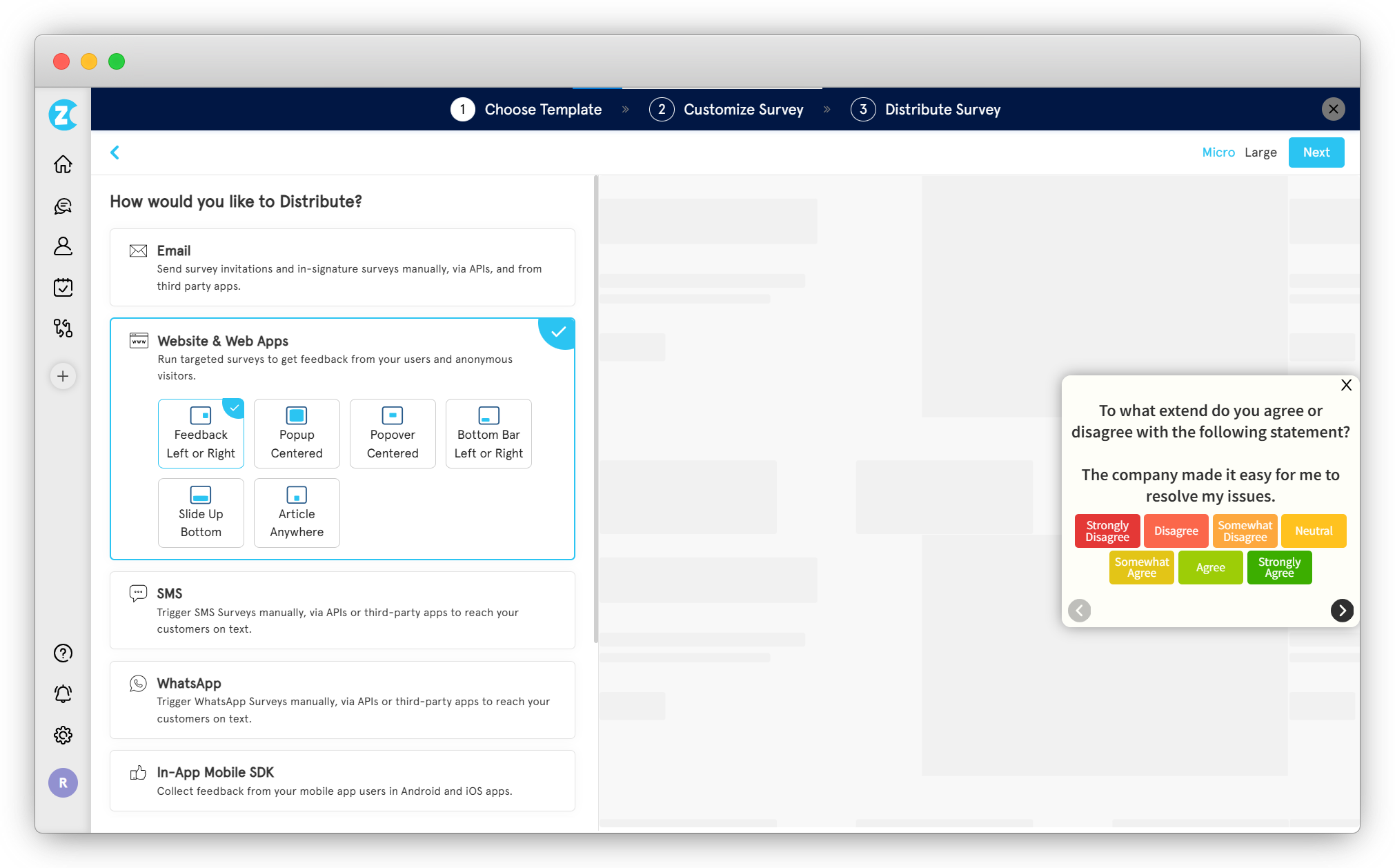Screen dimensions: 1395x868
Task: Choose WhatsApp distribution option
Action: pyautogui.click(x=342, y=700)
